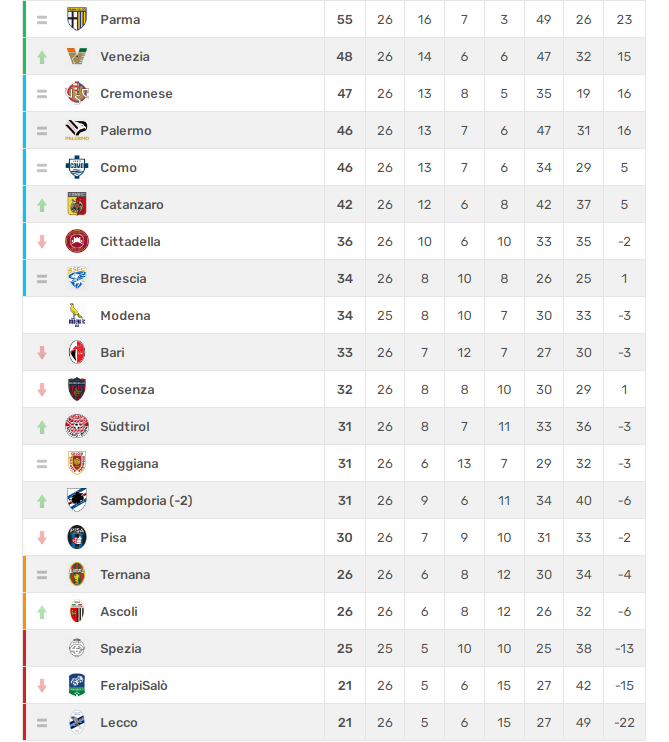Click the Venezia team logo
The width and height of the screenshot is (669, 742).
(x=77, y=57)
